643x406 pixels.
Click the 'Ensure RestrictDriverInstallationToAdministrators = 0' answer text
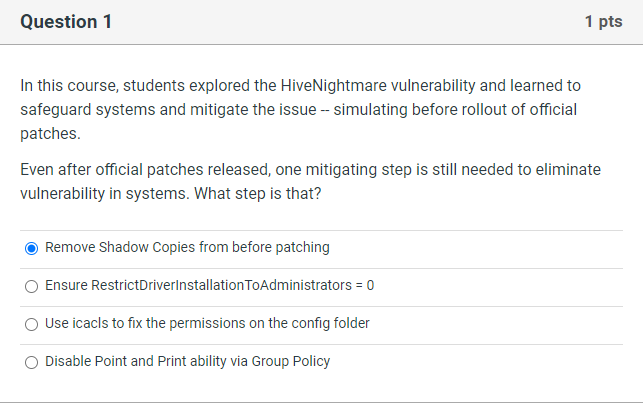pos(209,286)
